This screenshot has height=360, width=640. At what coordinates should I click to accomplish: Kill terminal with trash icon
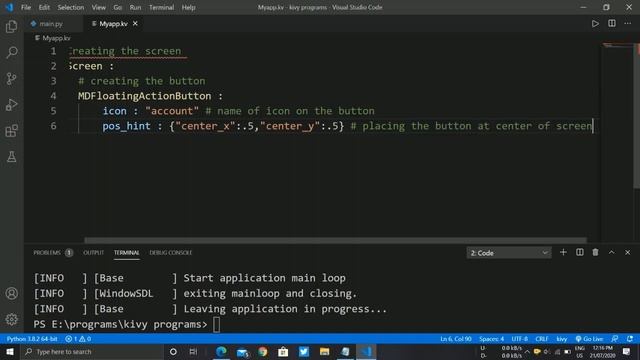595,252
